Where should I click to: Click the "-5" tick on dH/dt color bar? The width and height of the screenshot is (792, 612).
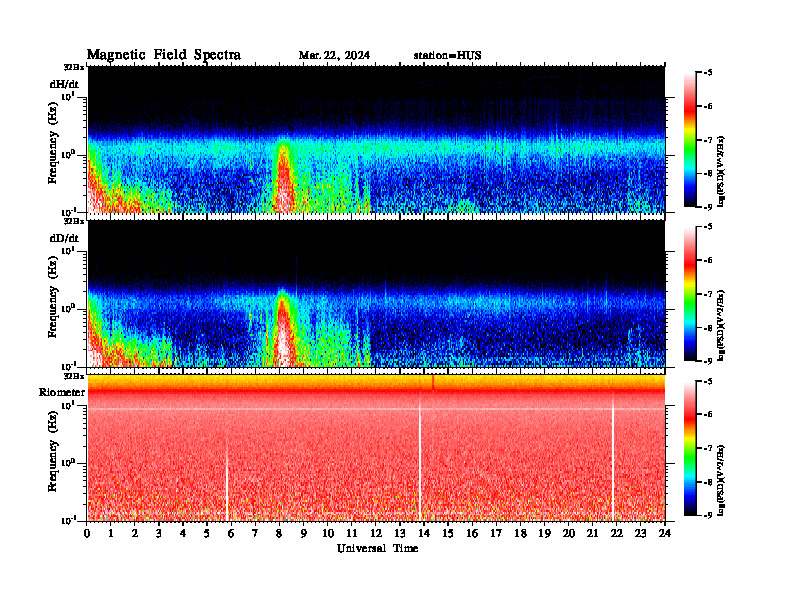(707, 73)
